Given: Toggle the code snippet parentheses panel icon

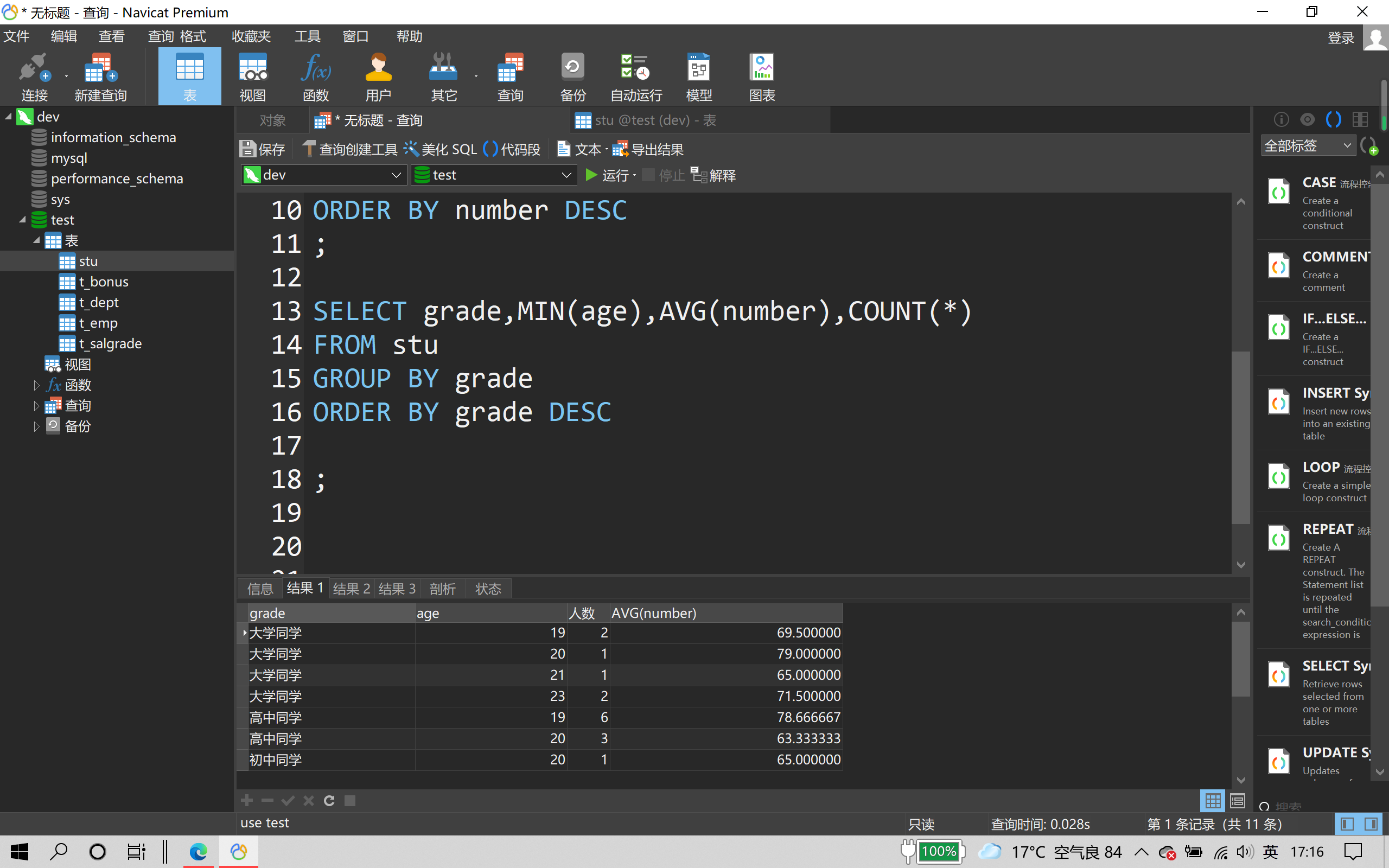Looking at the screenshot, I should coord(1334,119).
